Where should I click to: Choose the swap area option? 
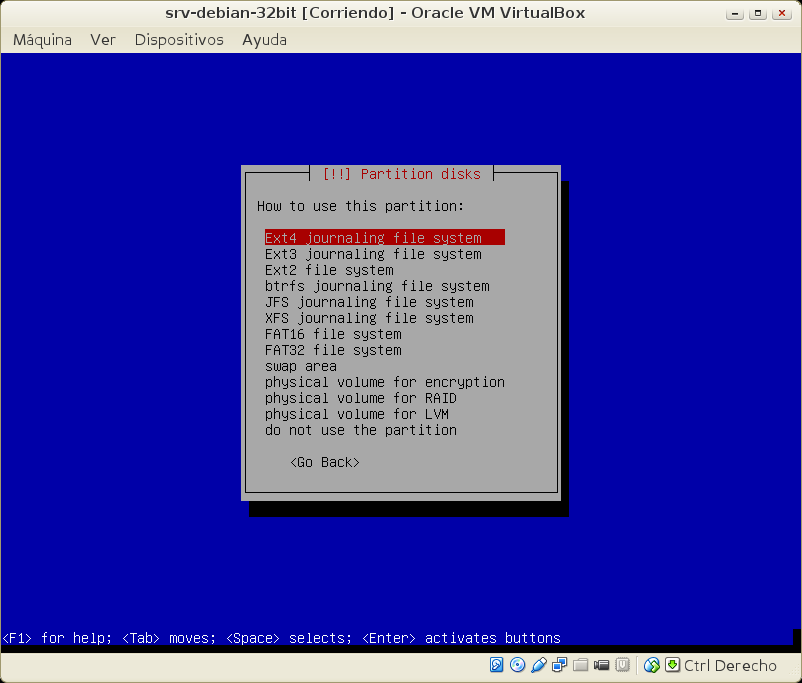coord(300,366)
